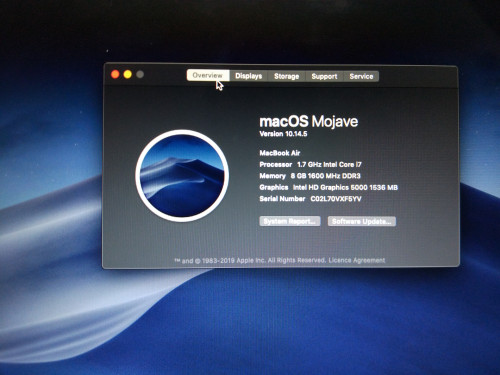The width and height of the screenshot is (500, 375).
Task: Click the System Report button
Action: tap(290, 221)
